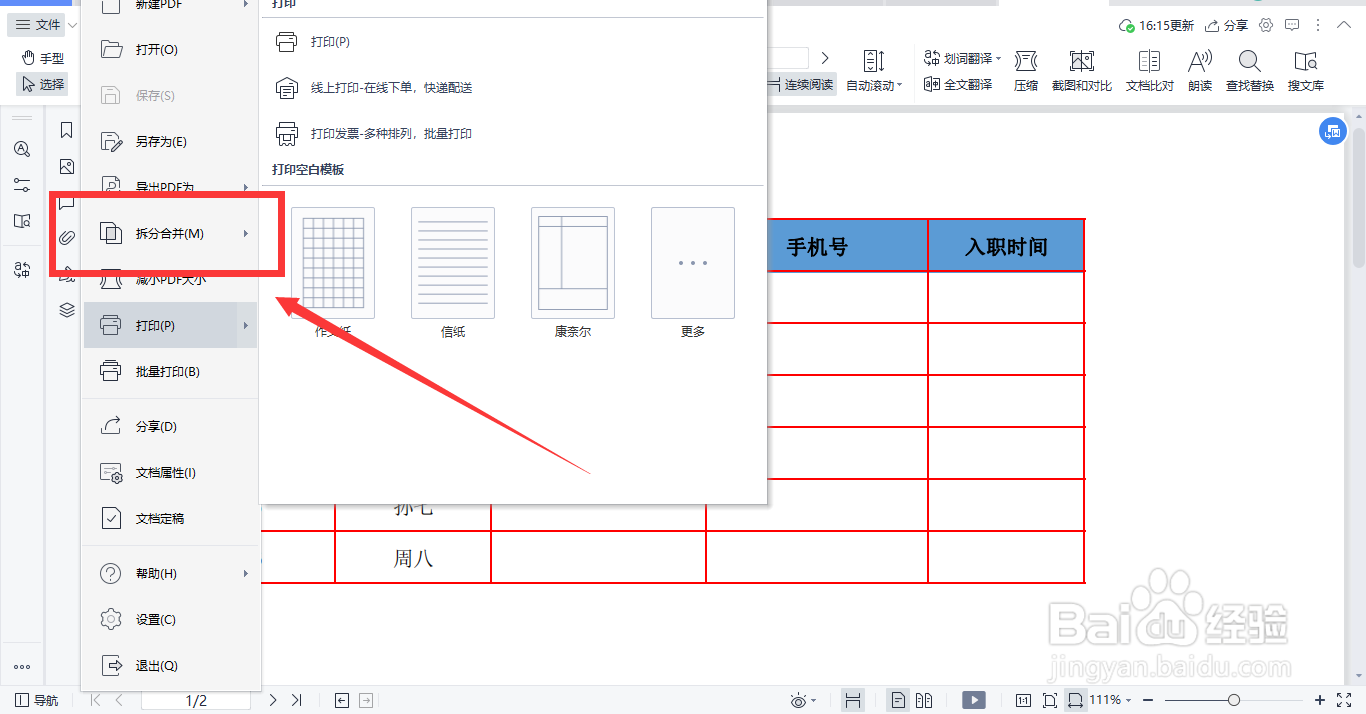
Task: Expand the 文件 menu dropdown arrow
Action: click(x=73, y=26)
